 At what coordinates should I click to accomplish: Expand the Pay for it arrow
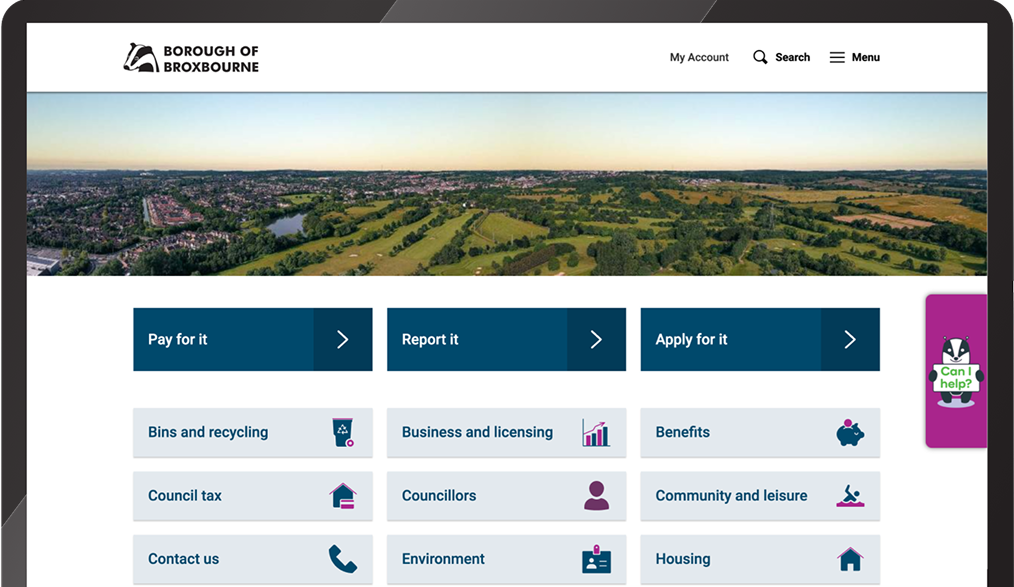(342, 340)
